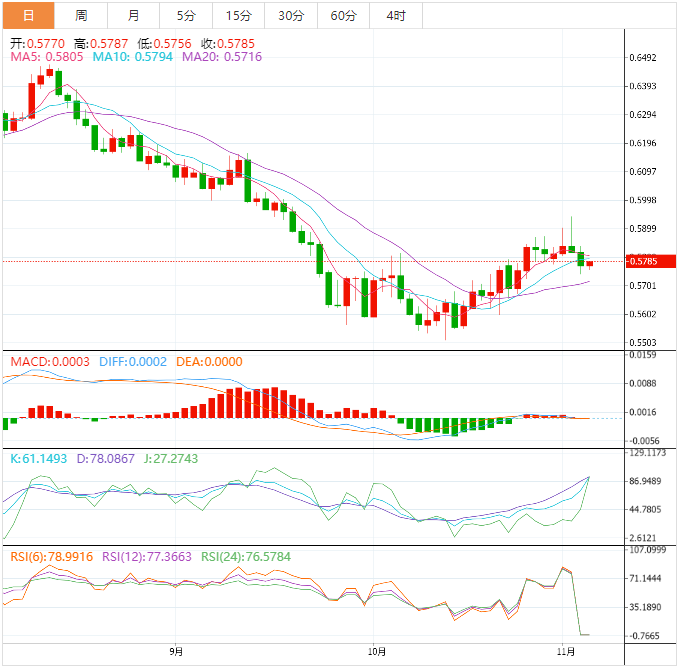679x672 pixels.
Task: Click the 2.6121 KDJ axis value
Action: tap(643, 538)
